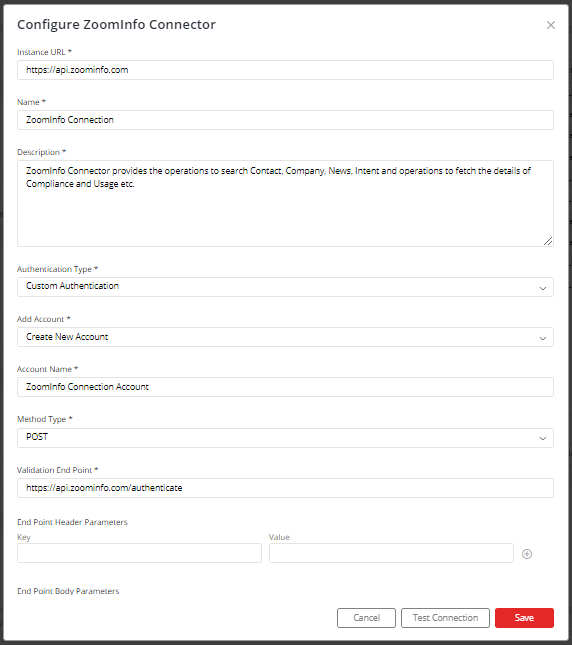Open the Add Account dropdown

click(285, 337)
